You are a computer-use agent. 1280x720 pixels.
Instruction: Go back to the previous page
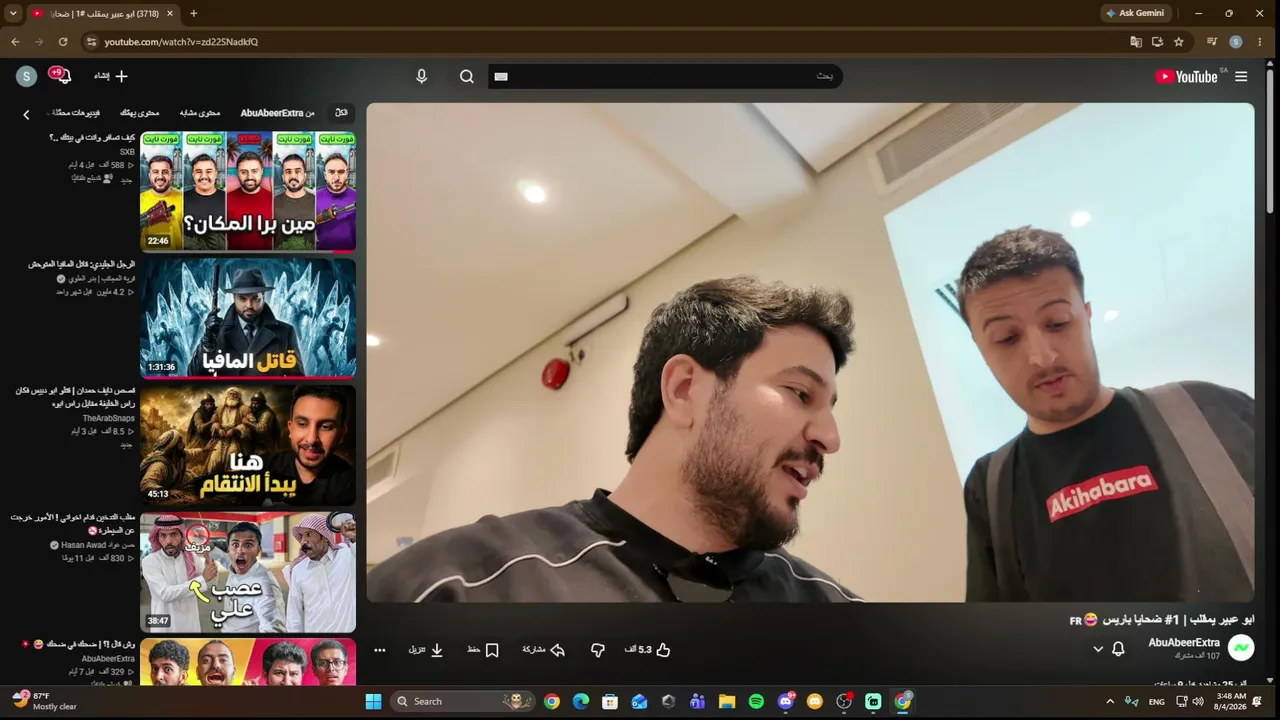[x=15, y=42]
